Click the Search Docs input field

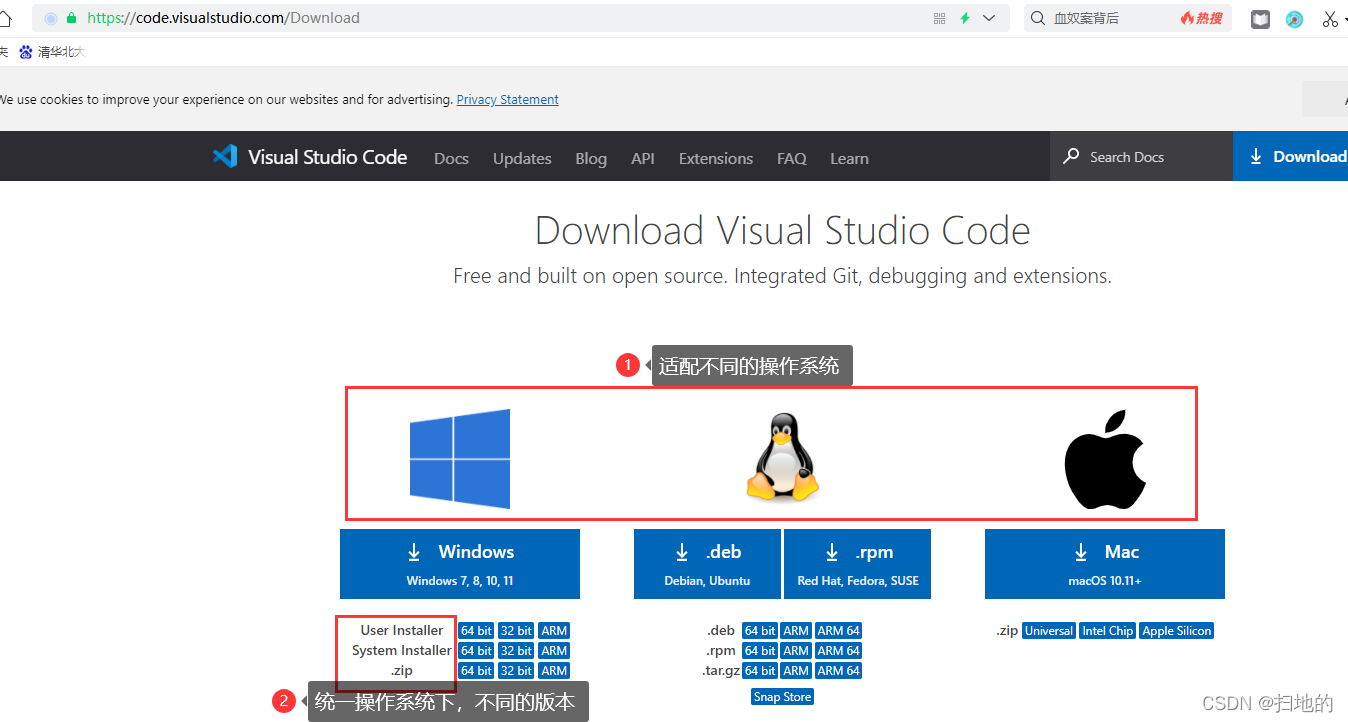(1141, 156)
